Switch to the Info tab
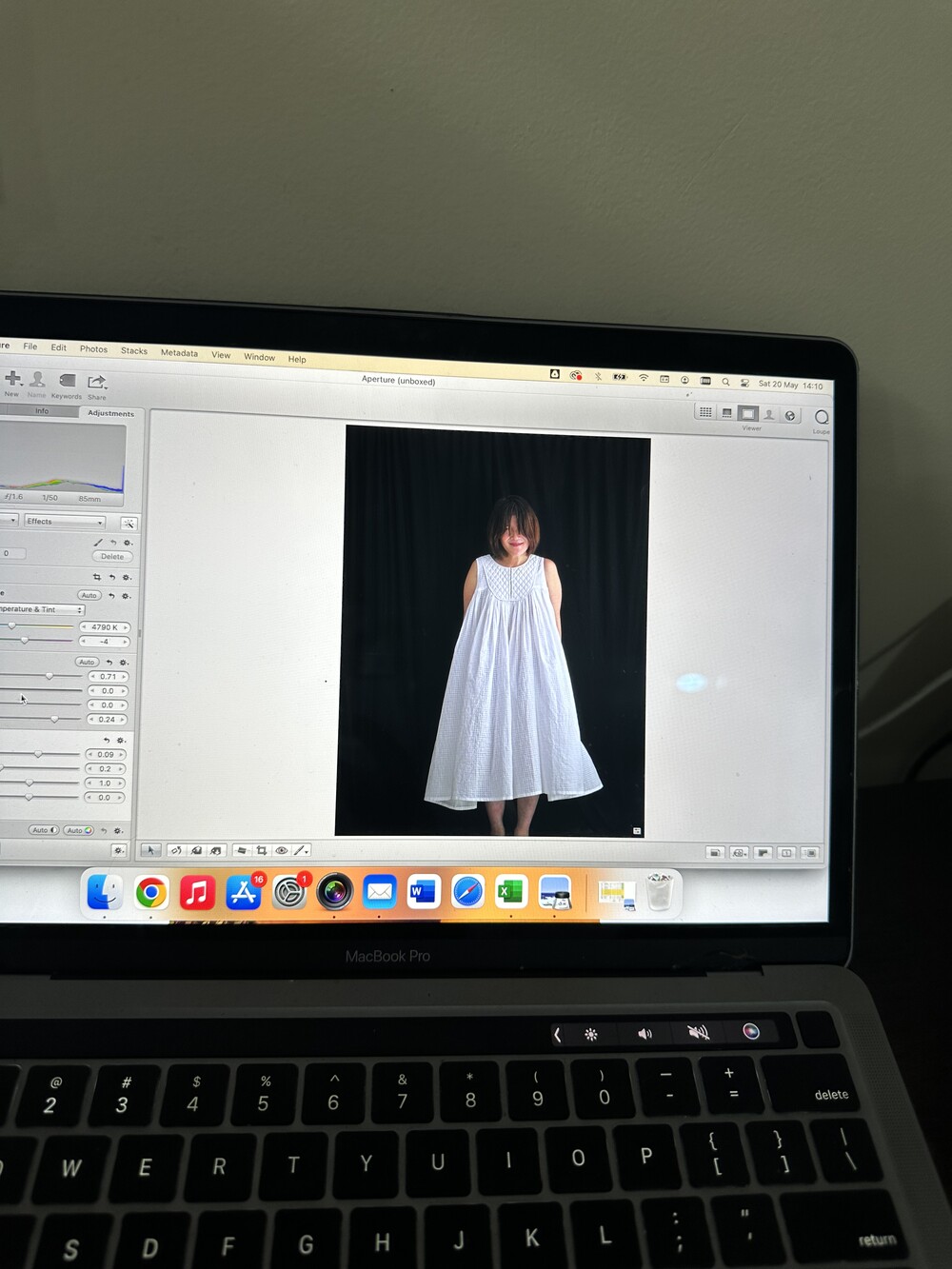Viewport: 952px width, 1269px height. pos(42,411)
